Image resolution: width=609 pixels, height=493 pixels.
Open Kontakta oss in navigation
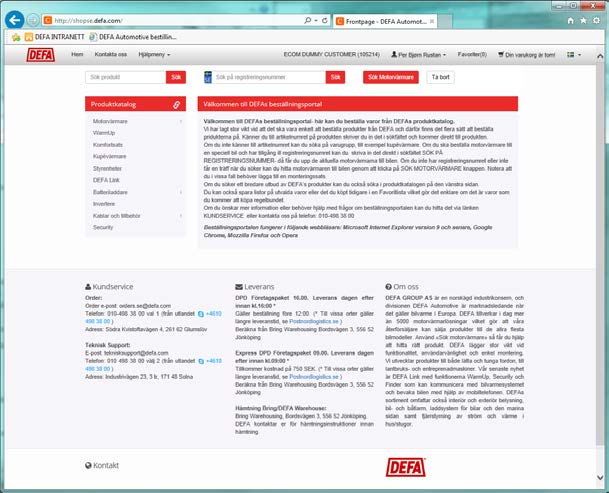(111, 54)
